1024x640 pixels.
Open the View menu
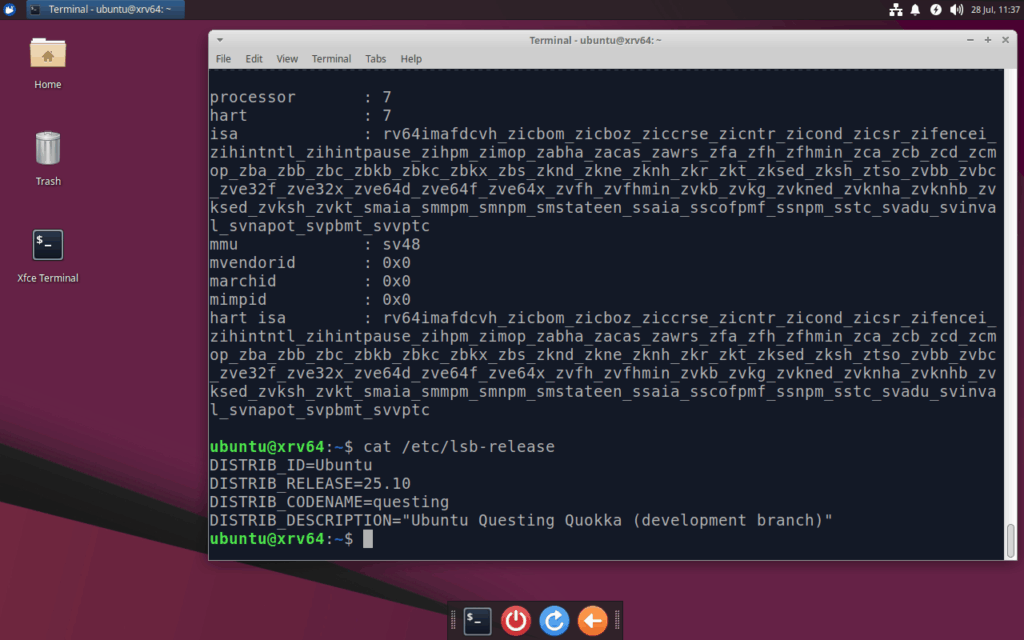(287, 58)
